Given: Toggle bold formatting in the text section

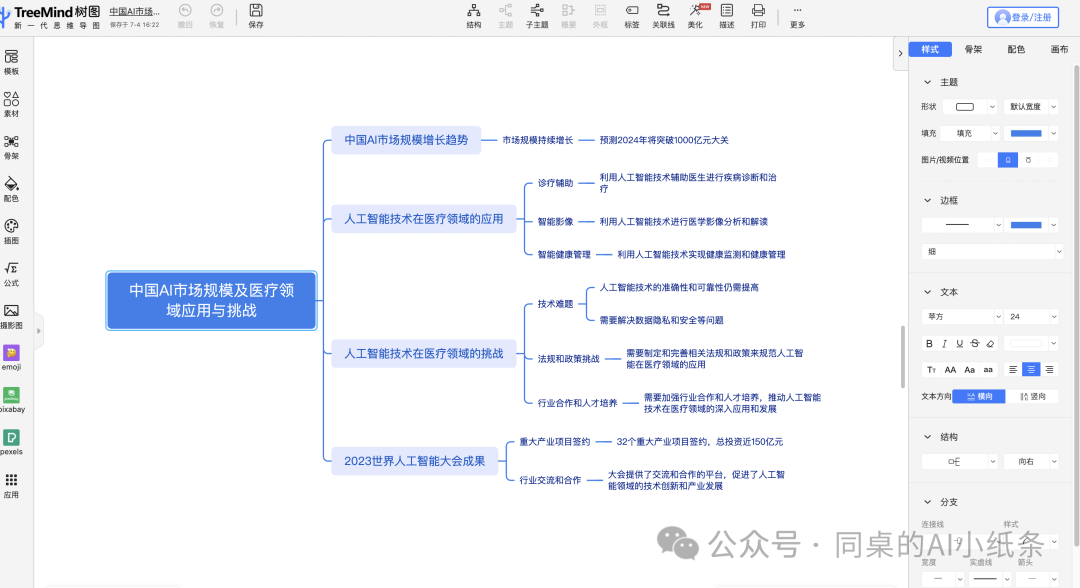Looking at the screenshot, I should pos(930,343).
